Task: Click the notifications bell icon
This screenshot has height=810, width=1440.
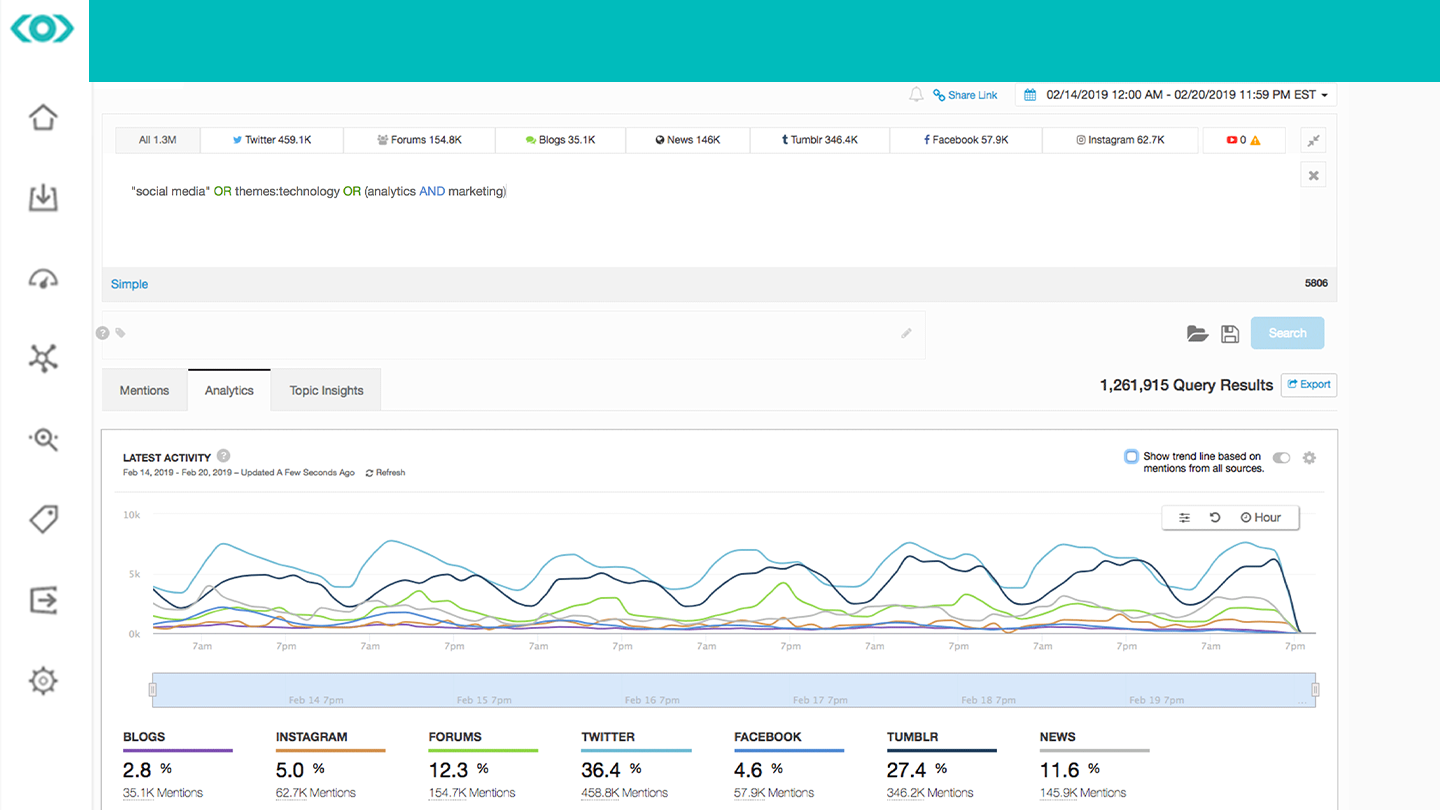Action: 915,94
